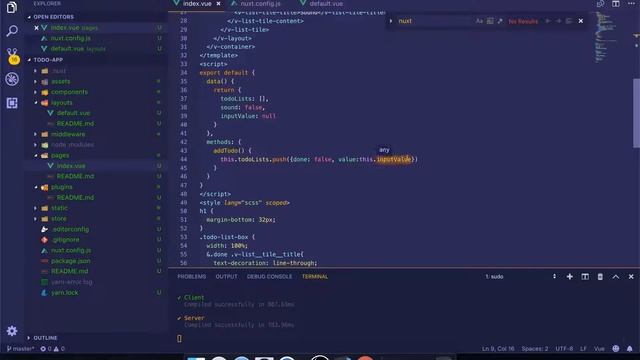Create a new terminal with plus icon
Screen dimensions: 640x360
[x=569, y=276]
